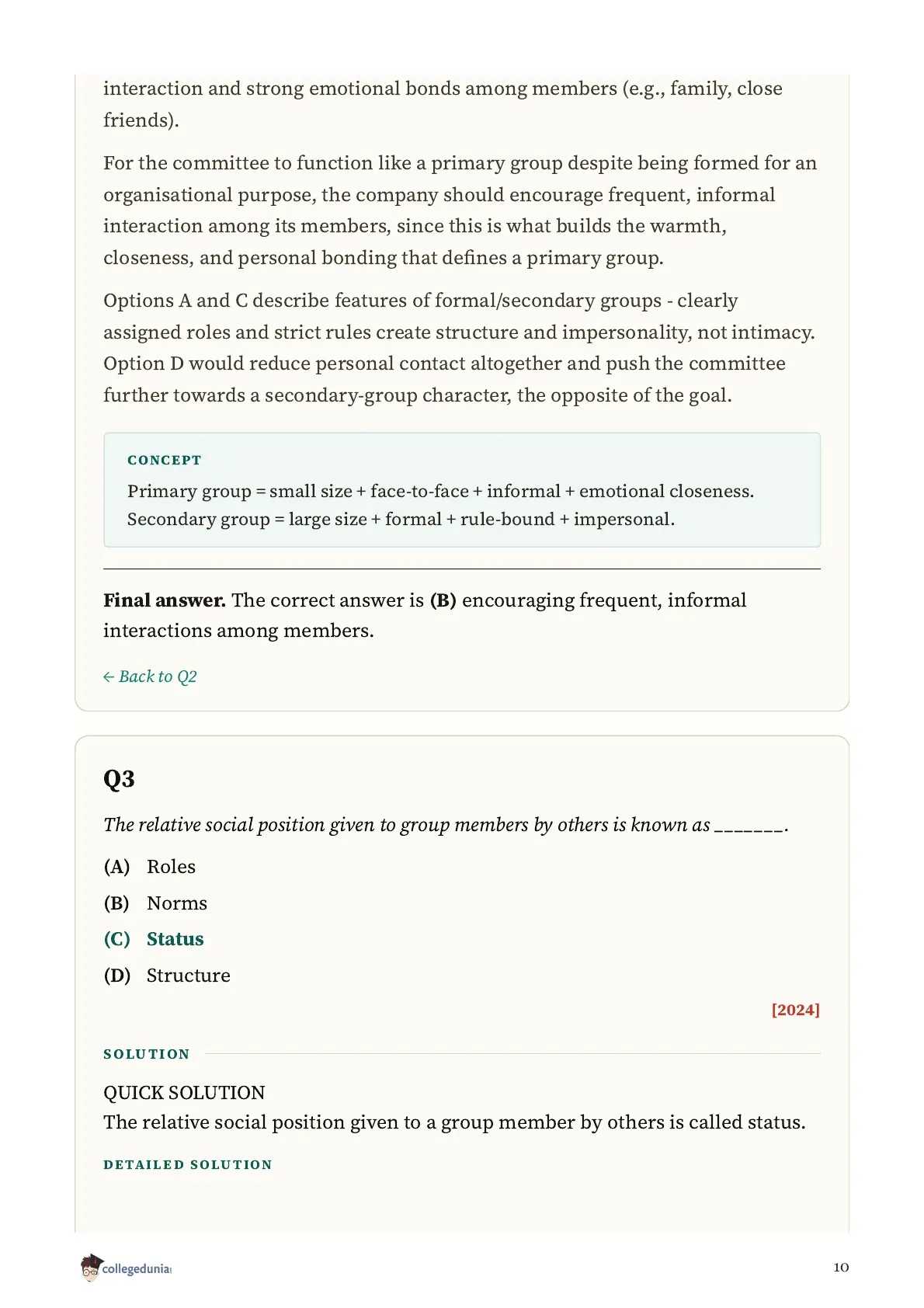Click the Q3 question heading
The image size is (924, 1308).
(119, 779)
